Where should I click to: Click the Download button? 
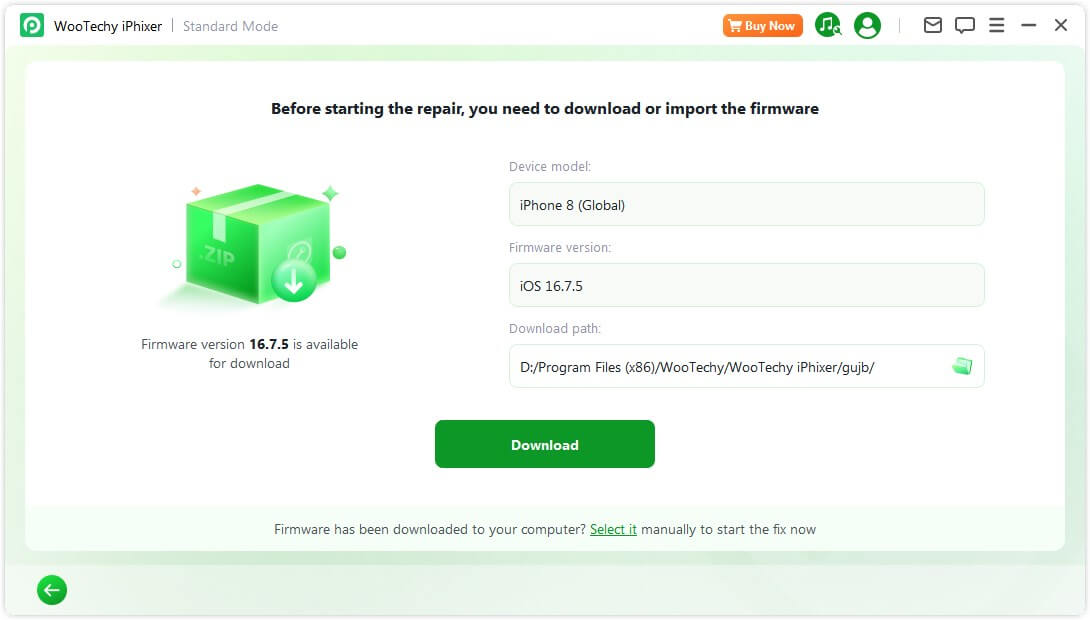[544, 444]
